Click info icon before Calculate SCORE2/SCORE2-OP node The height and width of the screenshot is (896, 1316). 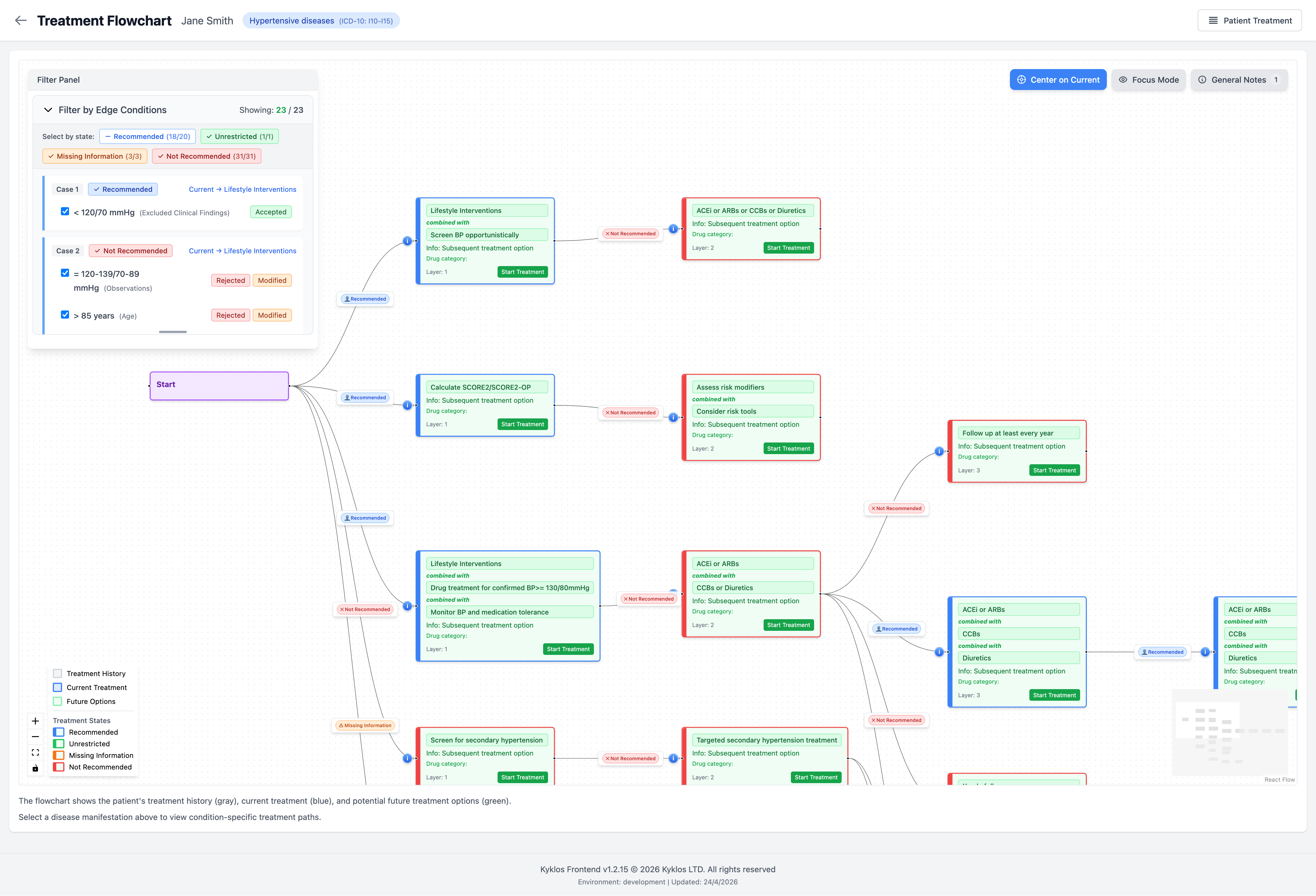pyautogui.click(x=407, y=406)
